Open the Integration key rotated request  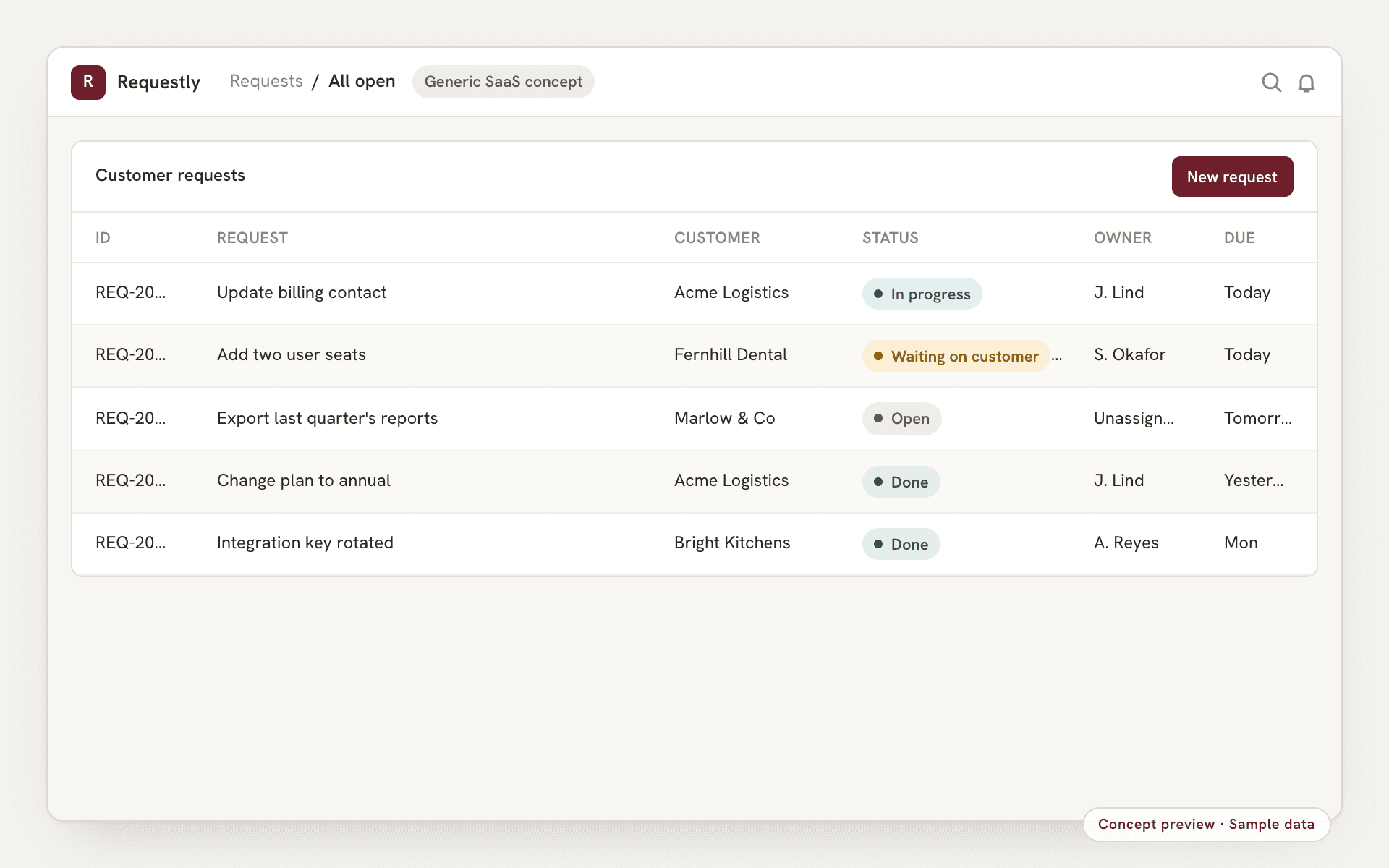click(305, 542)
